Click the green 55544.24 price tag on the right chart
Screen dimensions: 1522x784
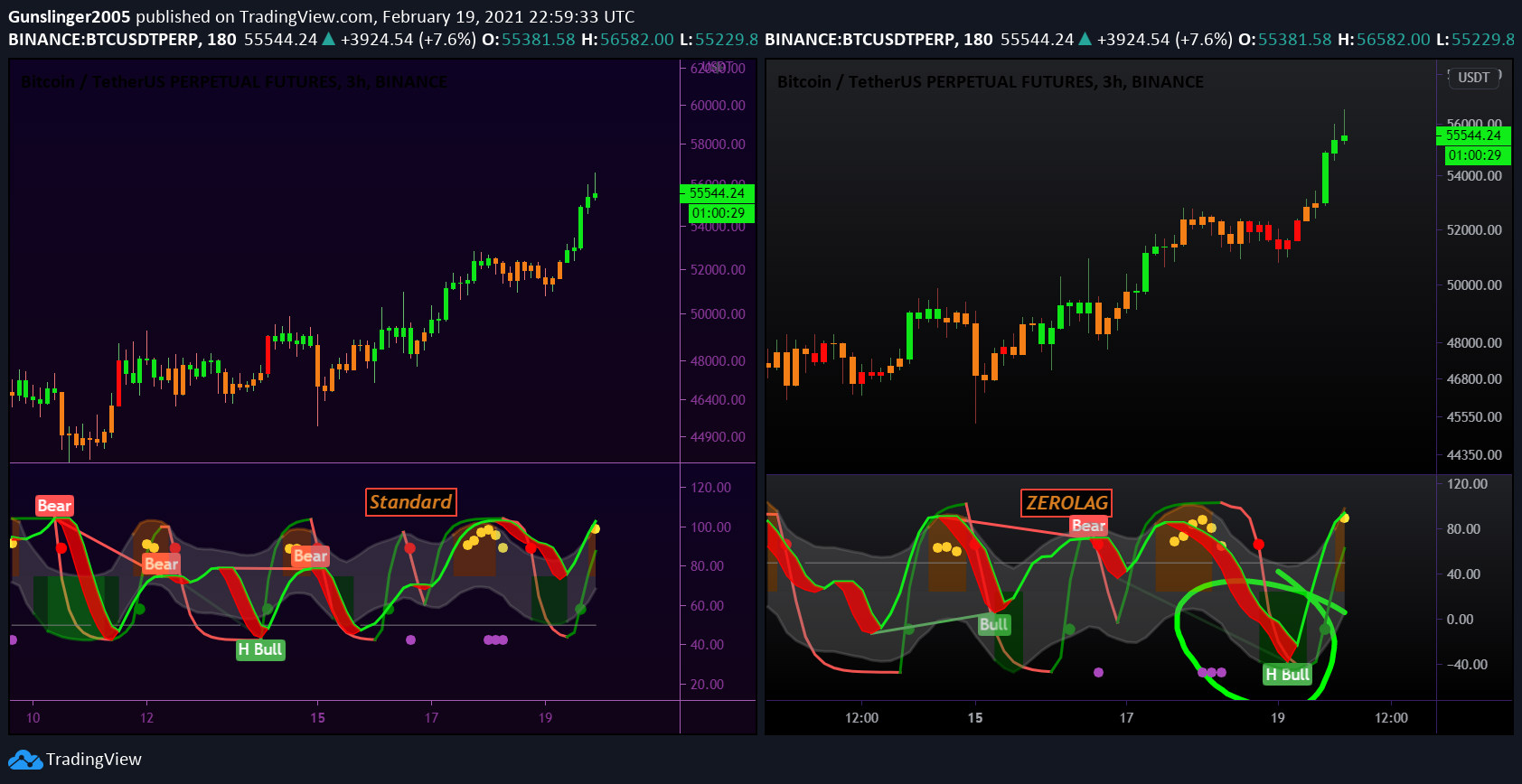click(1473, 135)
